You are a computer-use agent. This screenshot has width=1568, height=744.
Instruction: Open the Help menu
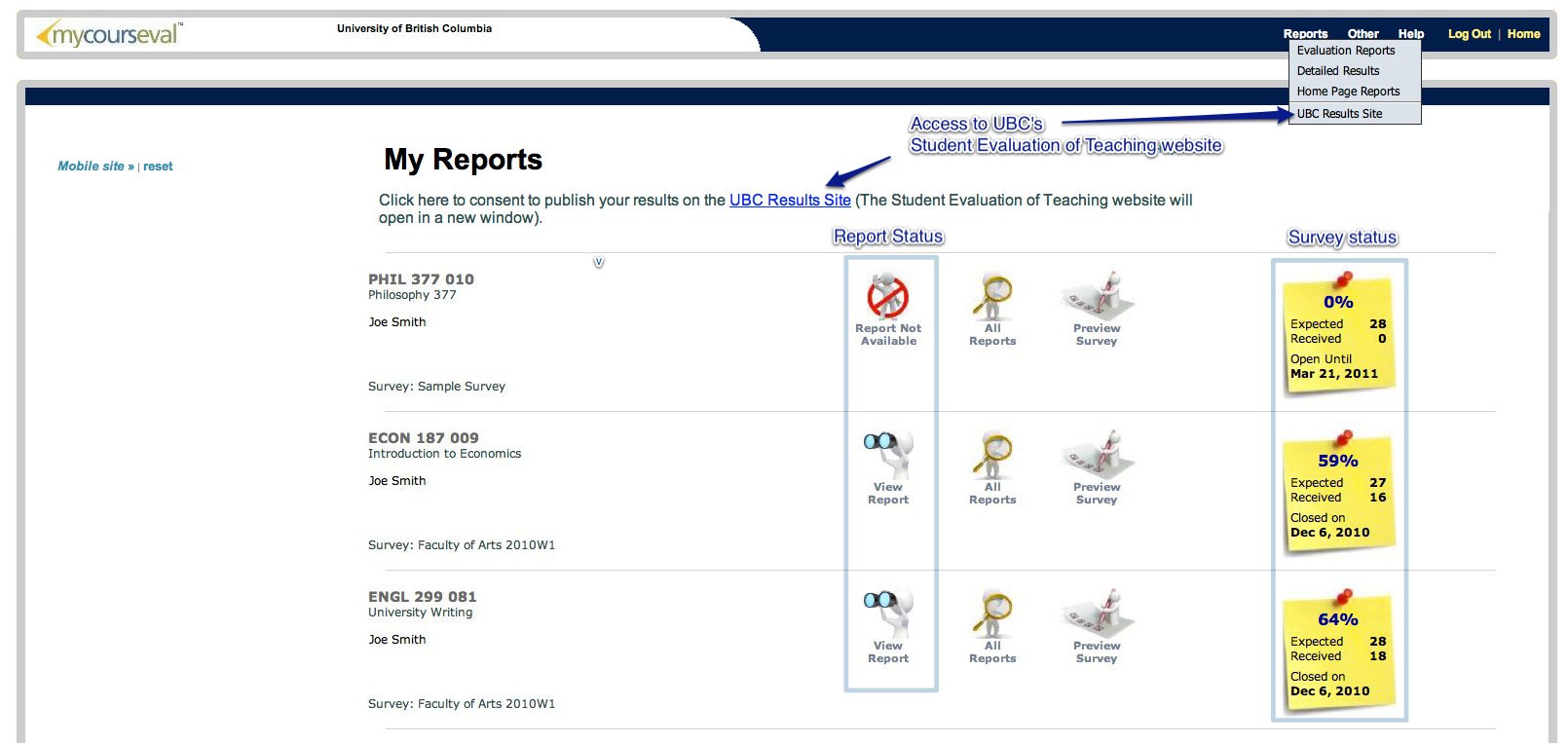pyautogui.click(x=1411, y=34)
